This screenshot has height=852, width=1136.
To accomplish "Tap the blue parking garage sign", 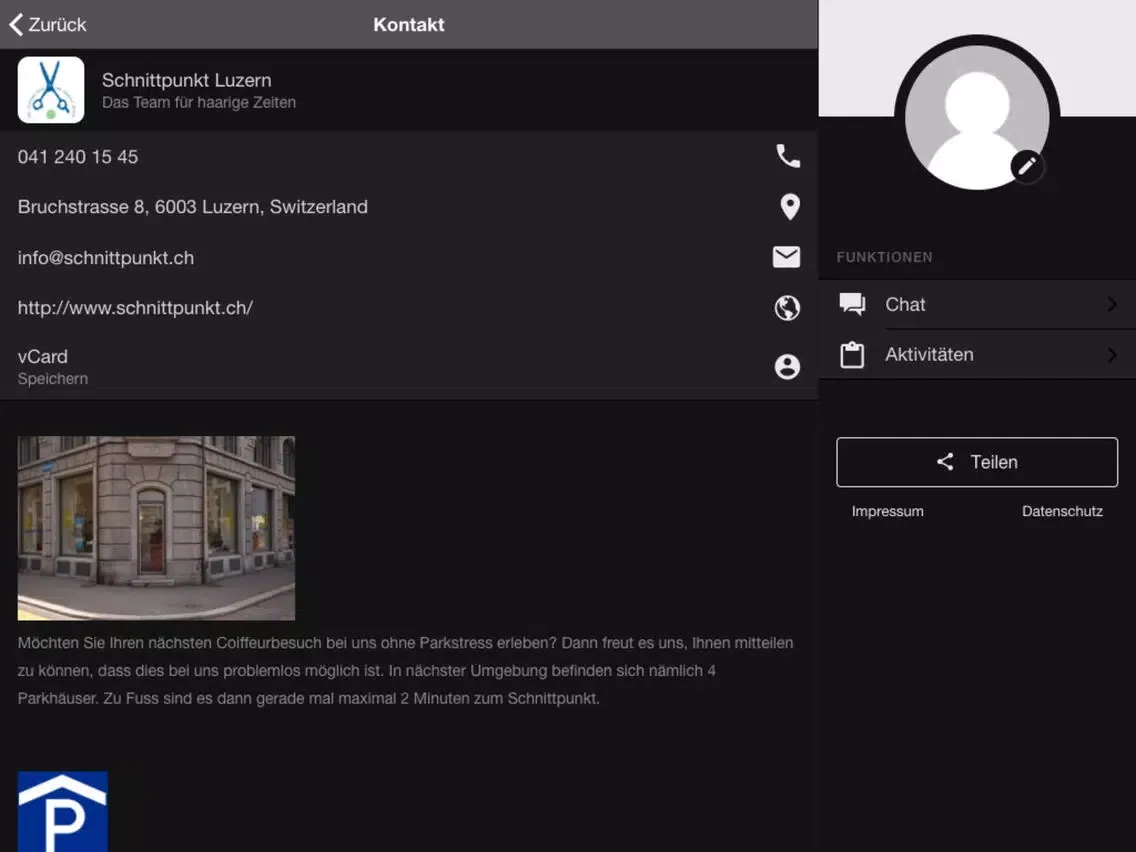I will (63, 811).
